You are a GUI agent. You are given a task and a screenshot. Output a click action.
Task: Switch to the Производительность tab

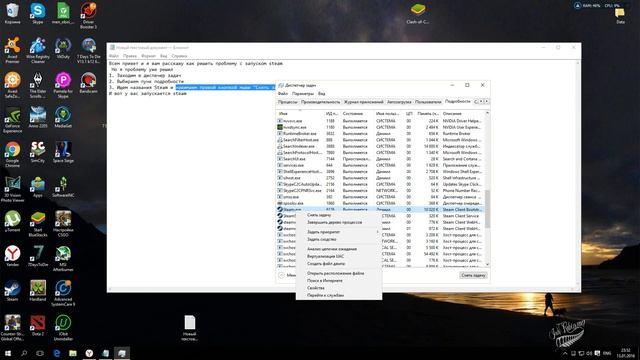(x=320, y=102)
